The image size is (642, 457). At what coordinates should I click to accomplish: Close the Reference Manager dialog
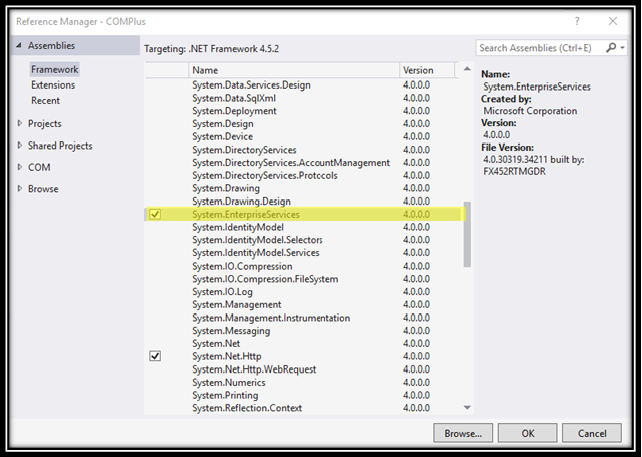(x=613, y=21)
